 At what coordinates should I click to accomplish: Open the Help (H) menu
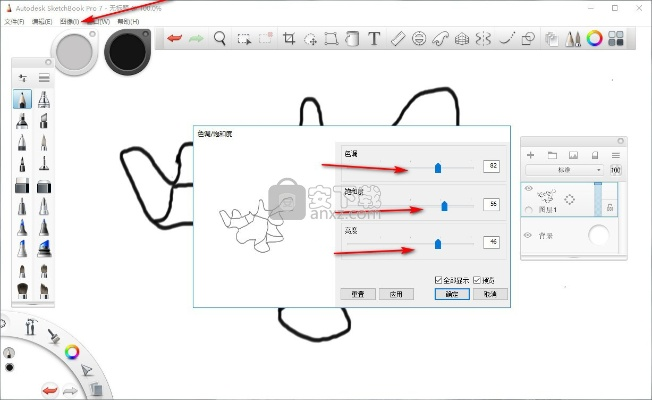[x=128, y=21]
